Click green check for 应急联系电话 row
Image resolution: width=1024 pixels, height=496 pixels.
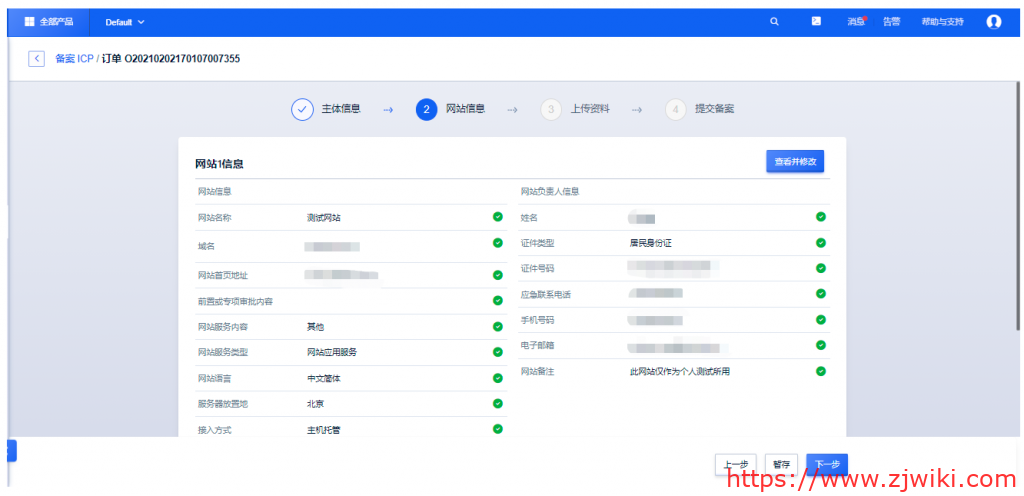tap(821, 294)
